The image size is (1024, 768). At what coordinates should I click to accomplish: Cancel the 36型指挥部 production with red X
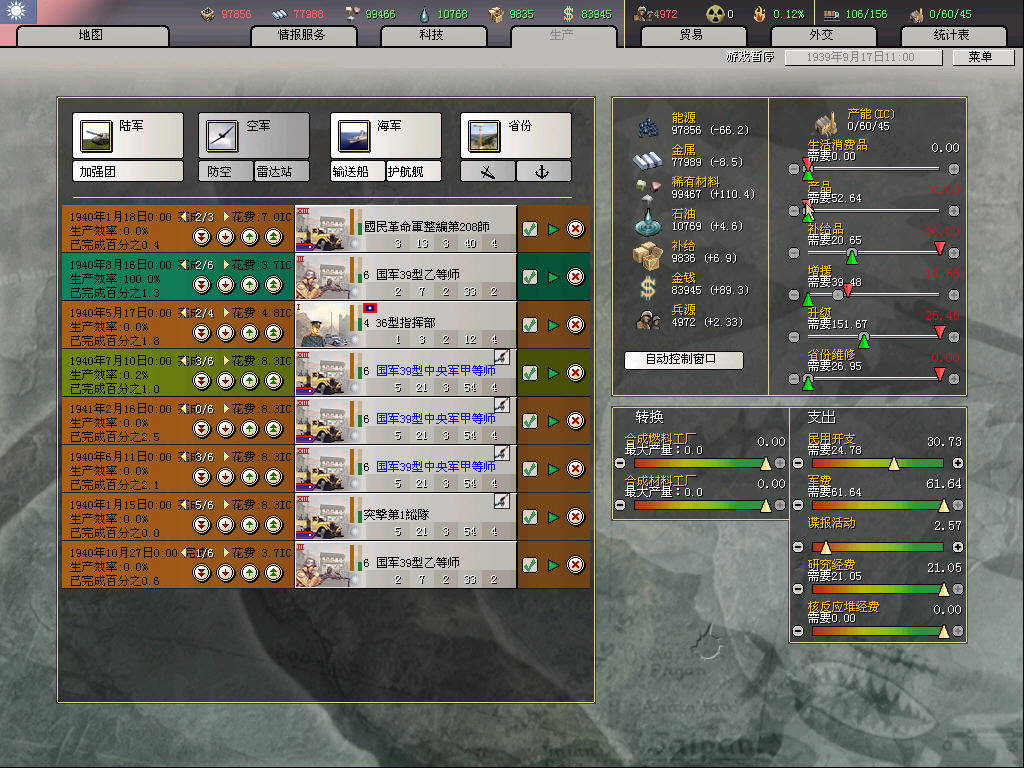click(576, 325)
